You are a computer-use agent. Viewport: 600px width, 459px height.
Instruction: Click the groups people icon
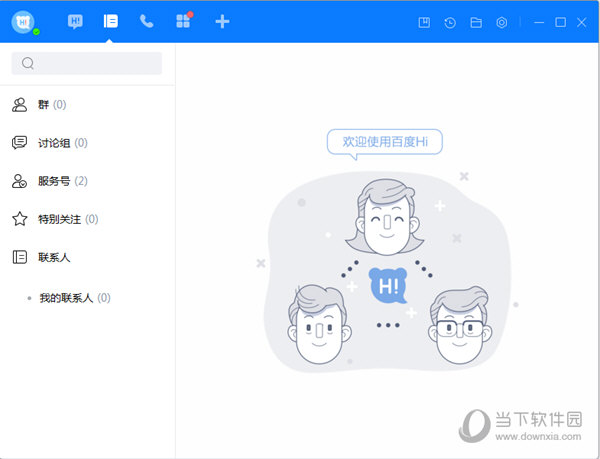(20, 104)
